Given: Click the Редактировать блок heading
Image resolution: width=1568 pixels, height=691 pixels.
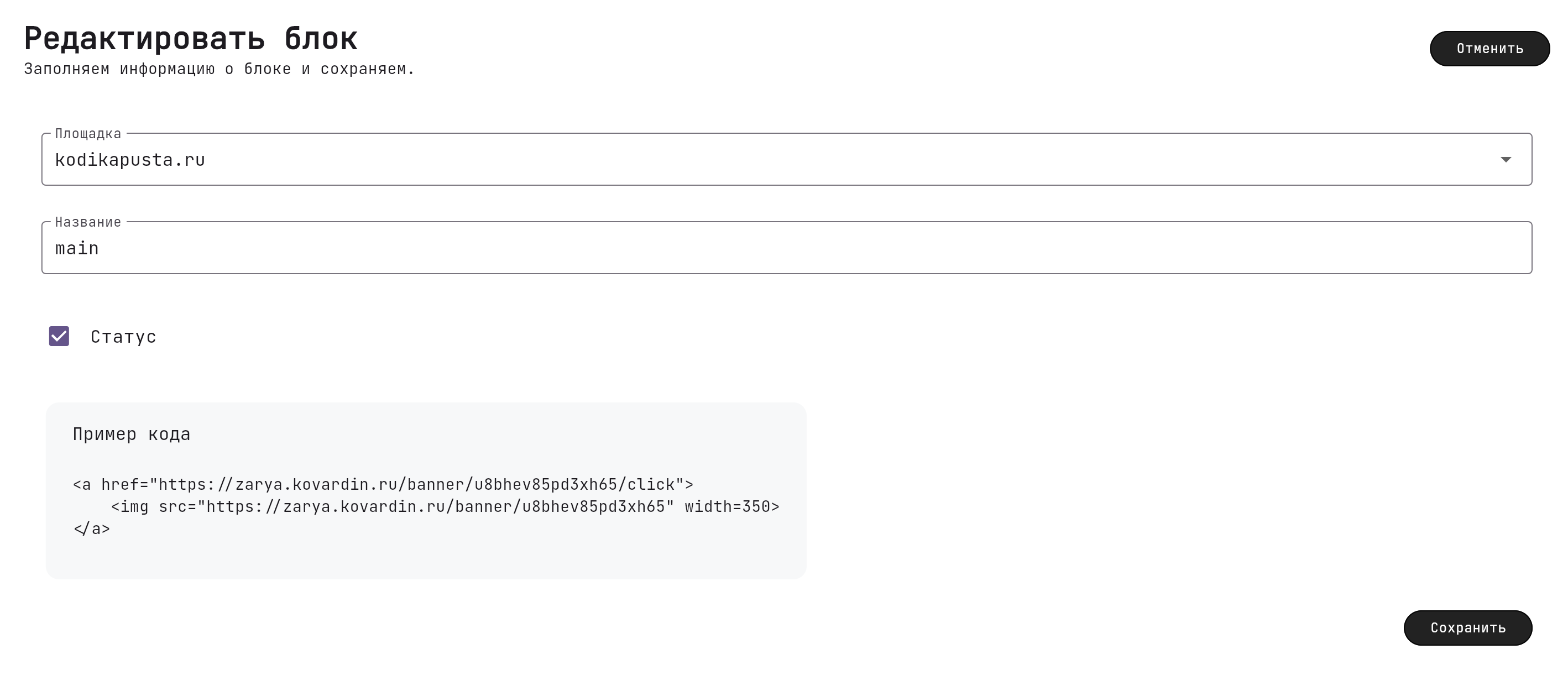Looking at the screenshot, I should pos(191,38).
